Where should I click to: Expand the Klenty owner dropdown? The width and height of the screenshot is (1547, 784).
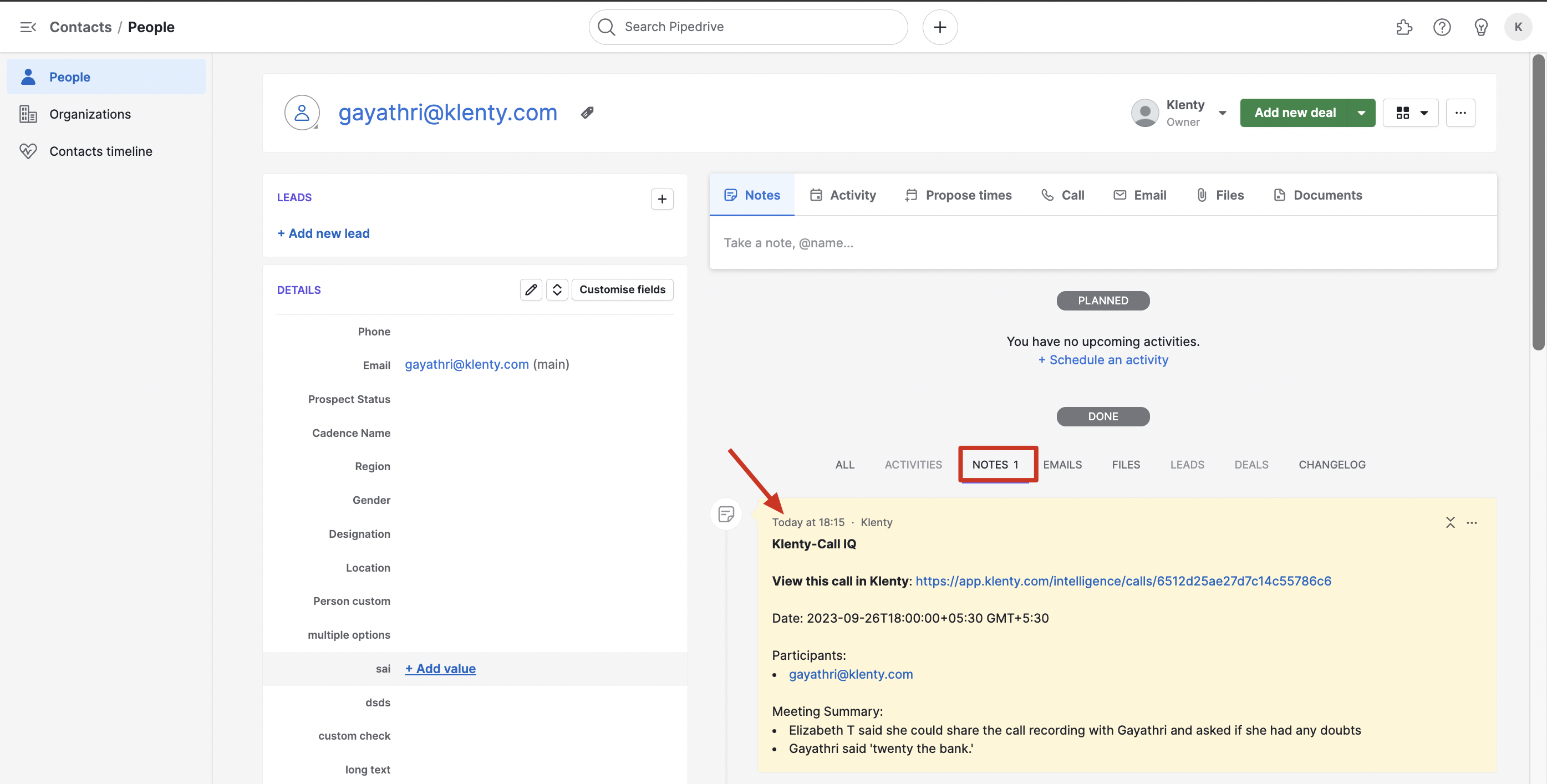[1222, 113]
